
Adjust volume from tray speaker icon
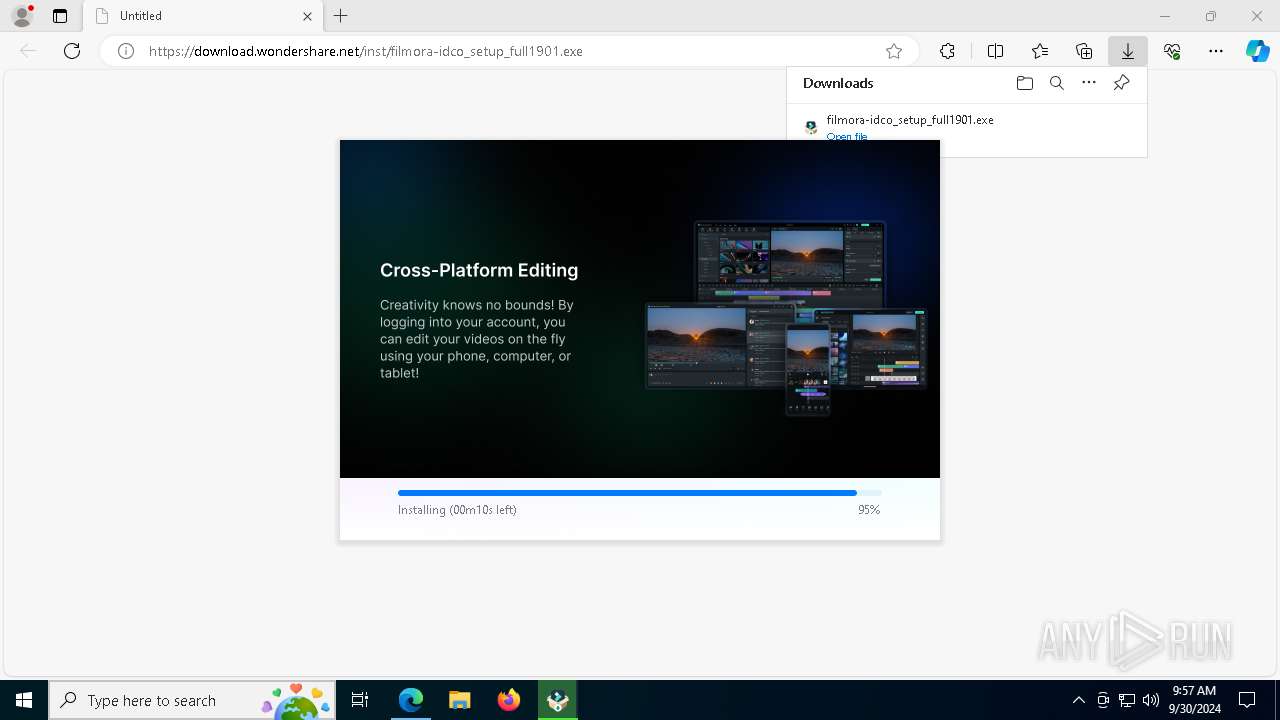(x=1151, y=700)
